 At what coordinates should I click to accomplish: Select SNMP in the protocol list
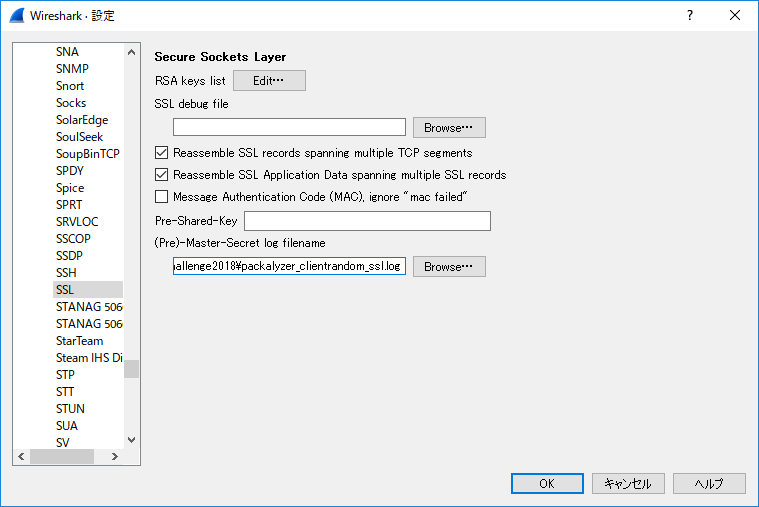(x=72, y=69)
